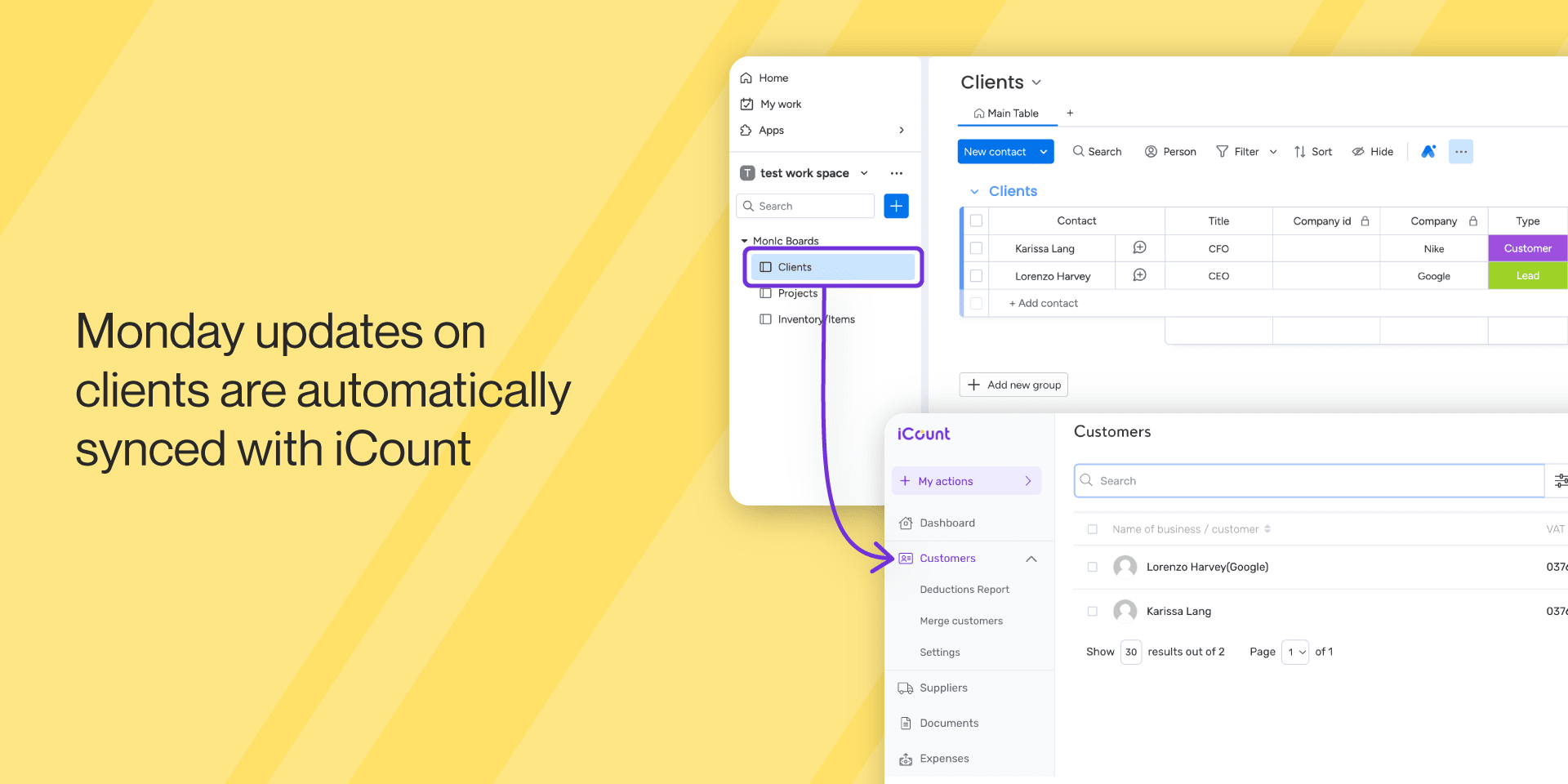The height and width of the screenshot is (784, 1568).
Task: Filter by Person
Action: pyautogui.click(x=1170, y=152)
